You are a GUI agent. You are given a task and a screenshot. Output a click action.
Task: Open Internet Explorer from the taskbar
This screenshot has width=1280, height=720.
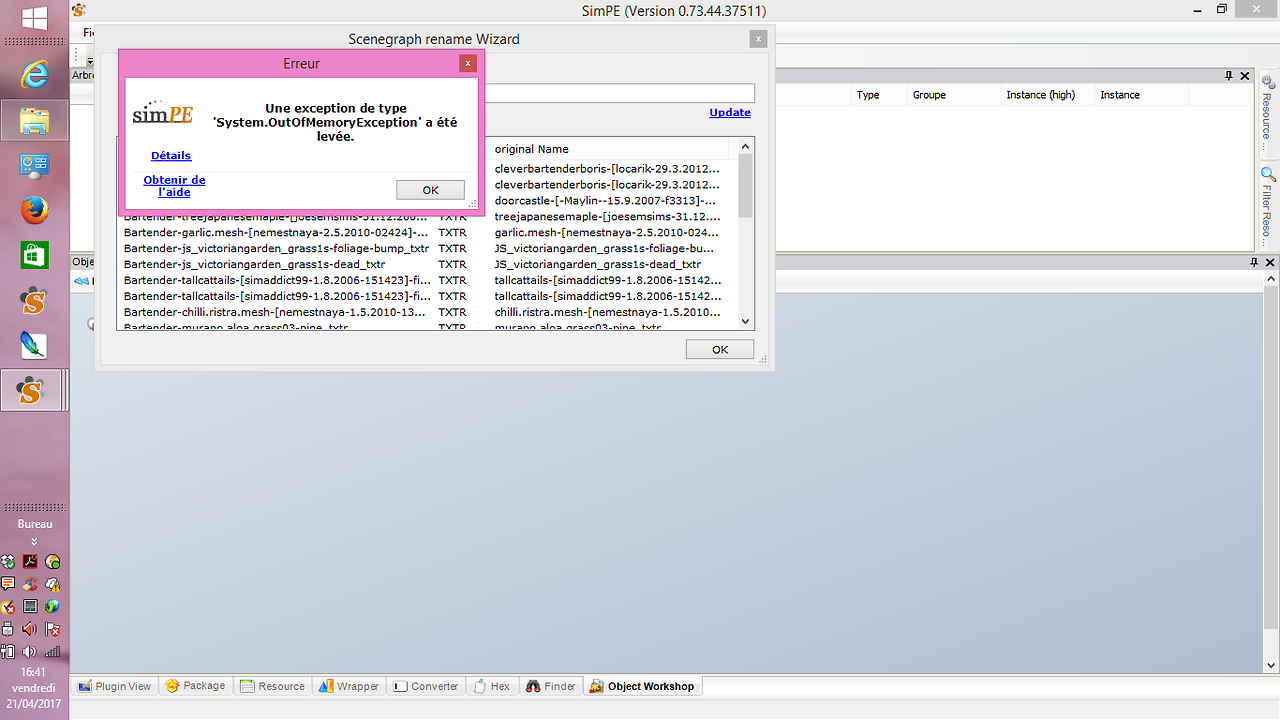35,74
